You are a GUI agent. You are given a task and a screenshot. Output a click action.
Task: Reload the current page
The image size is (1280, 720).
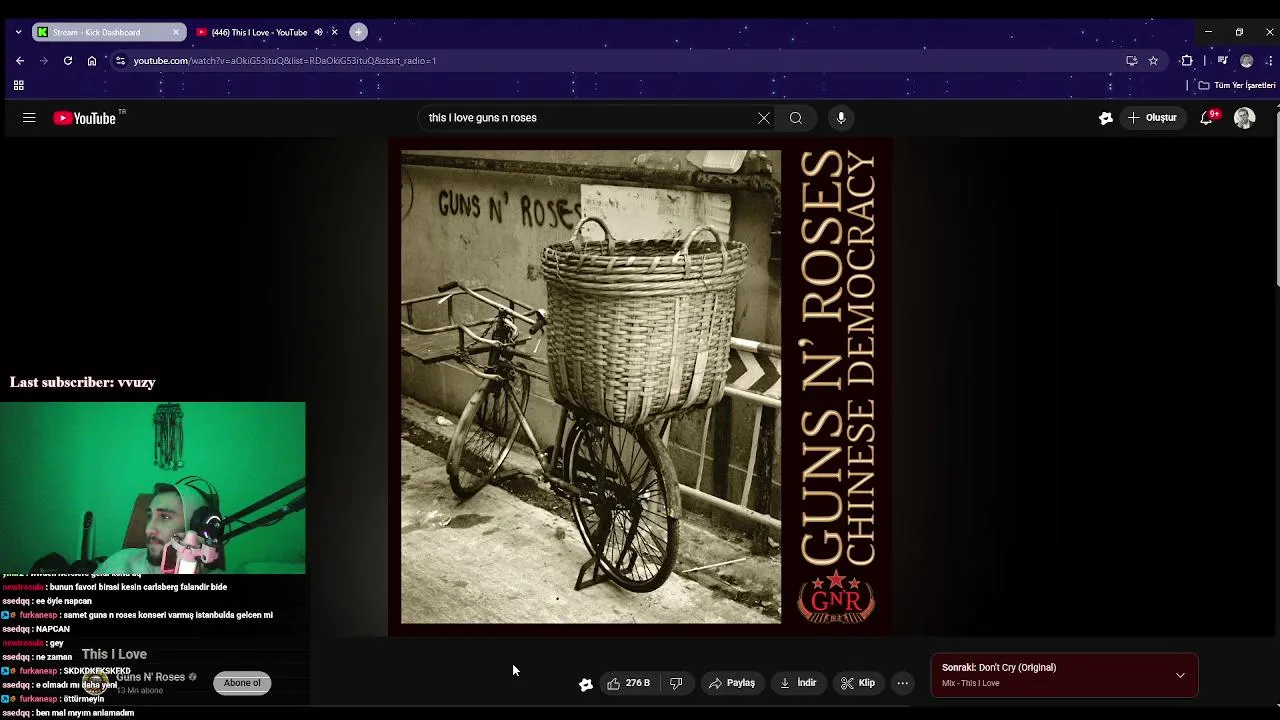click(68, 61)
